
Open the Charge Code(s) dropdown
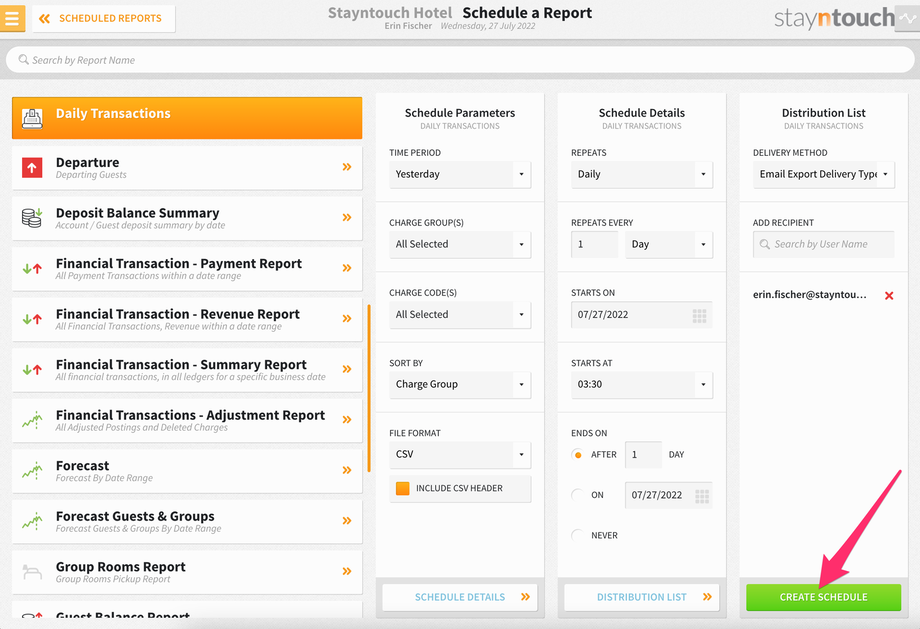pos(460,314)
